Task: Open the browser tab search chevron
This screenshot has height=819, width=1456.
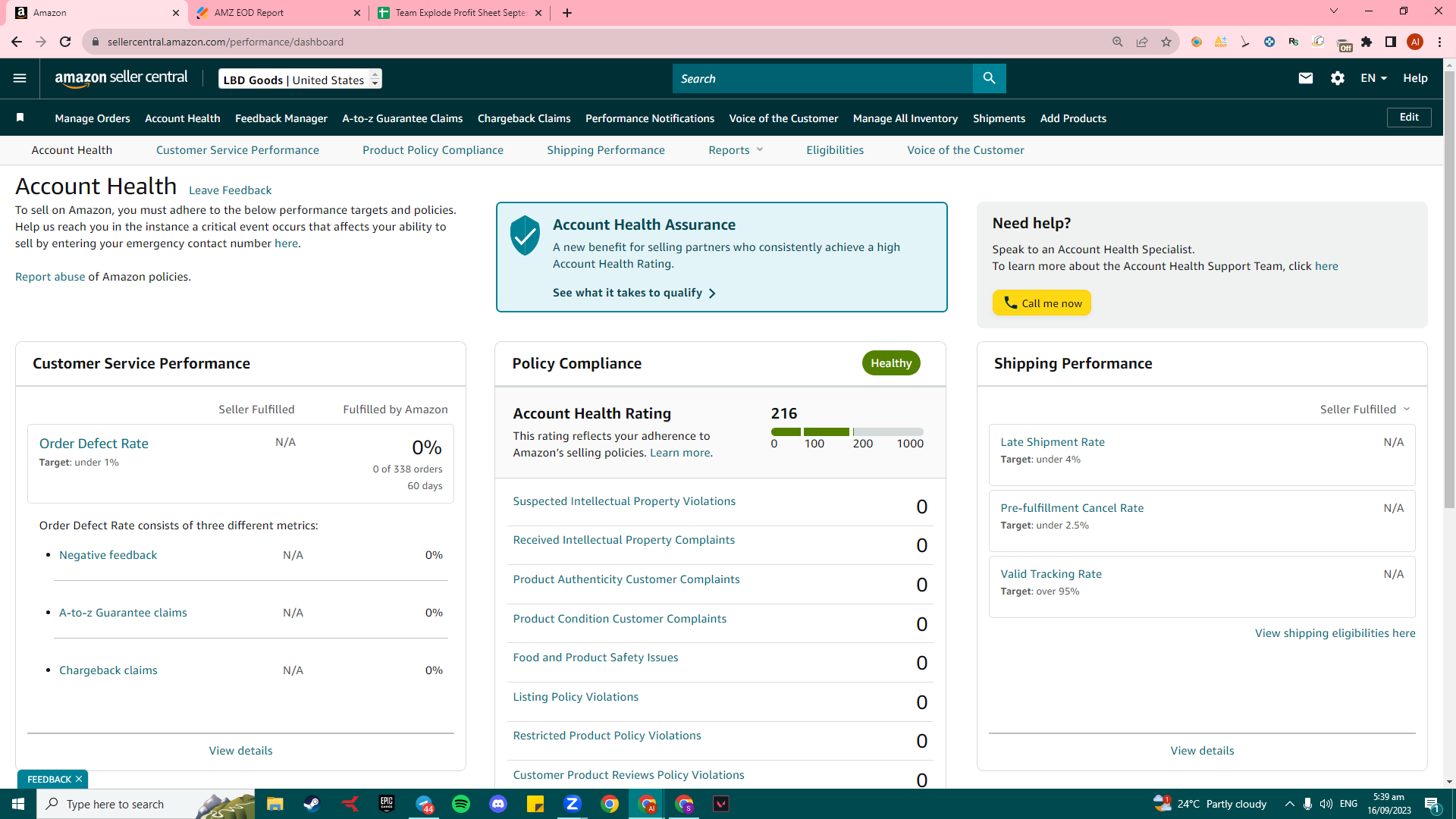Action: pyautogui.click(x=1334, y=11)
